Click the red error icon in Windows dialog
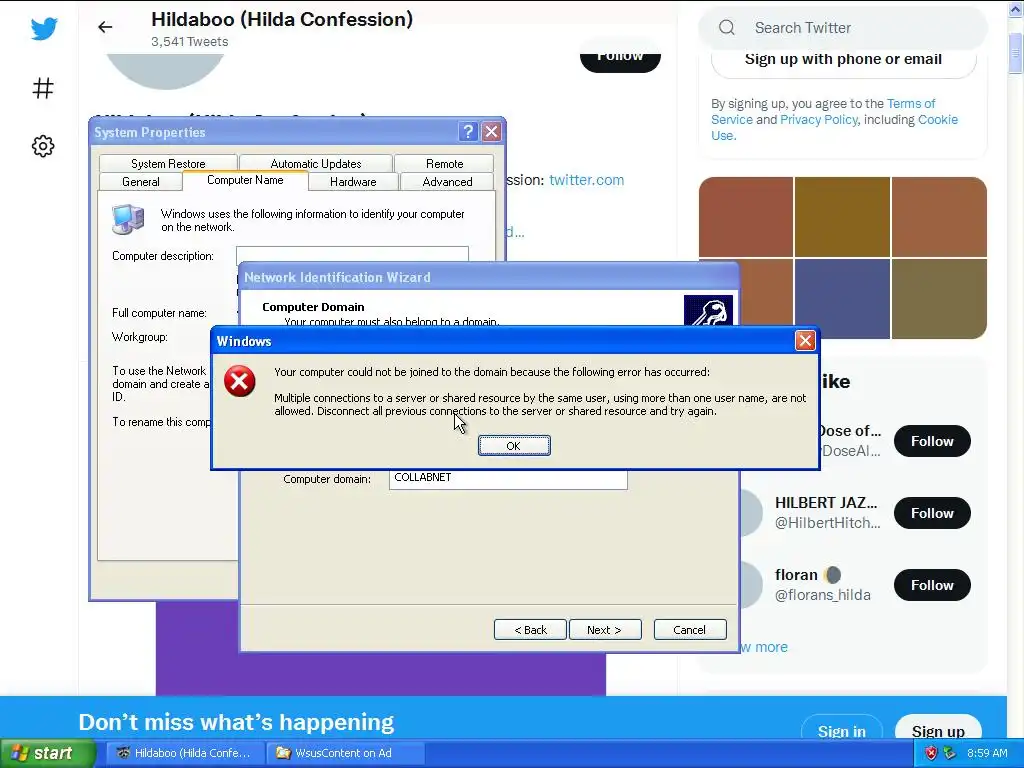This screenshot has height=768, width=1024. [x=240, y=381]
